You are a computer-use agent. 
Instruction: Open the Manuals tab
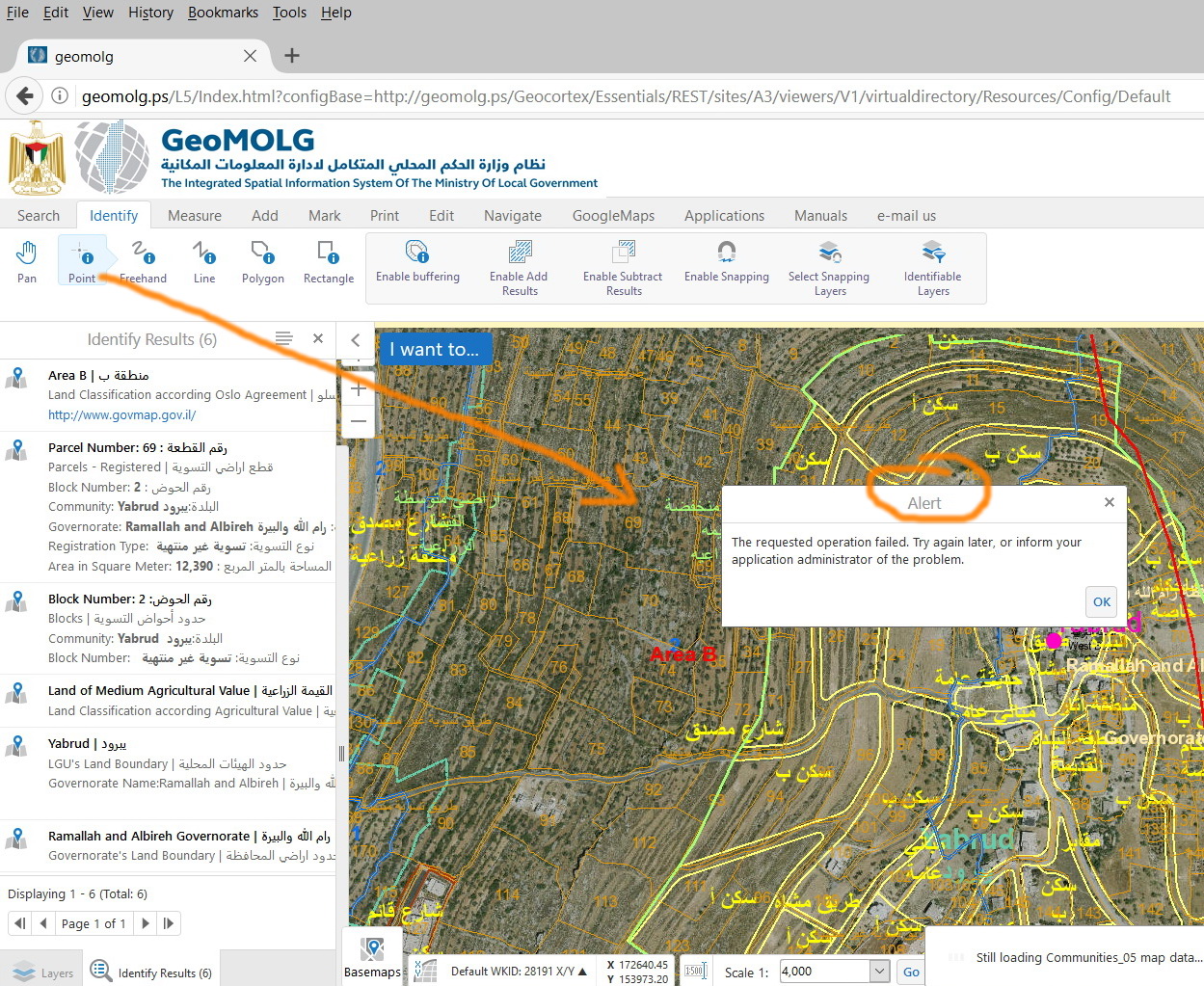click(x=821, y=216)
